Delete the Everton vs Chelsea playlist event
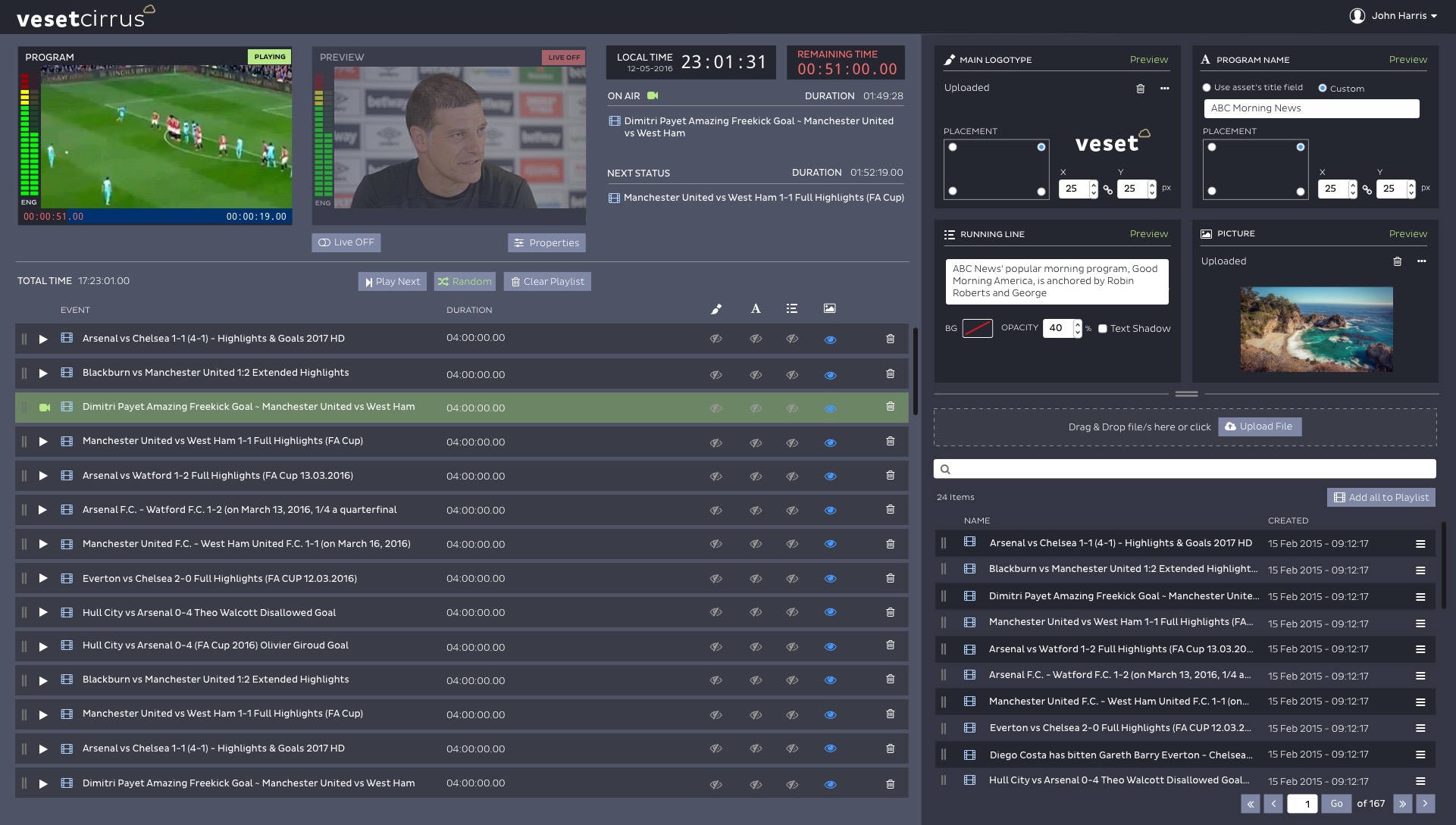The image size is (1456, 825). (x=891, y=578)
